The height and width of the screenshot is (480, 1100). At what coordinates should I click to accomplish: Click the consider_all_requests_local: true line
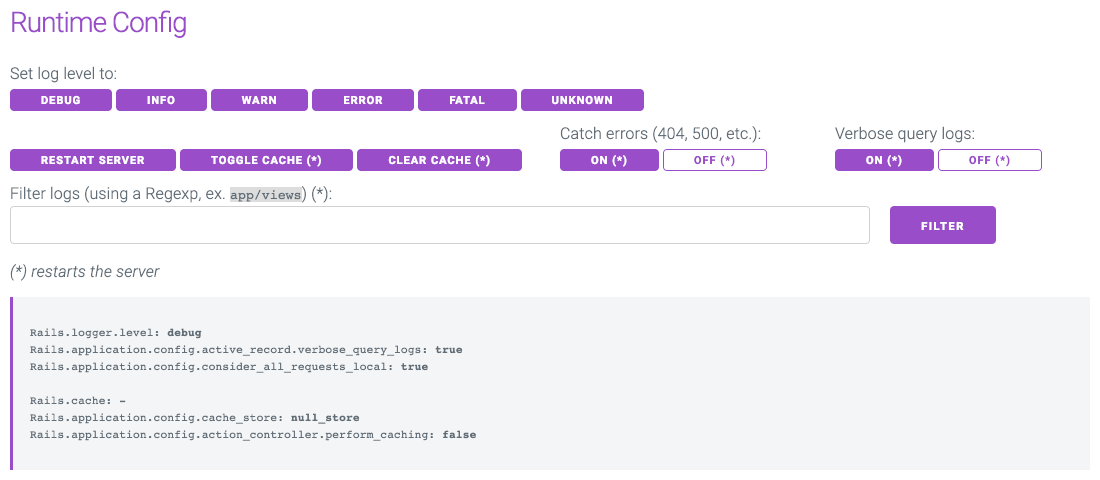(x=229, y=366)
